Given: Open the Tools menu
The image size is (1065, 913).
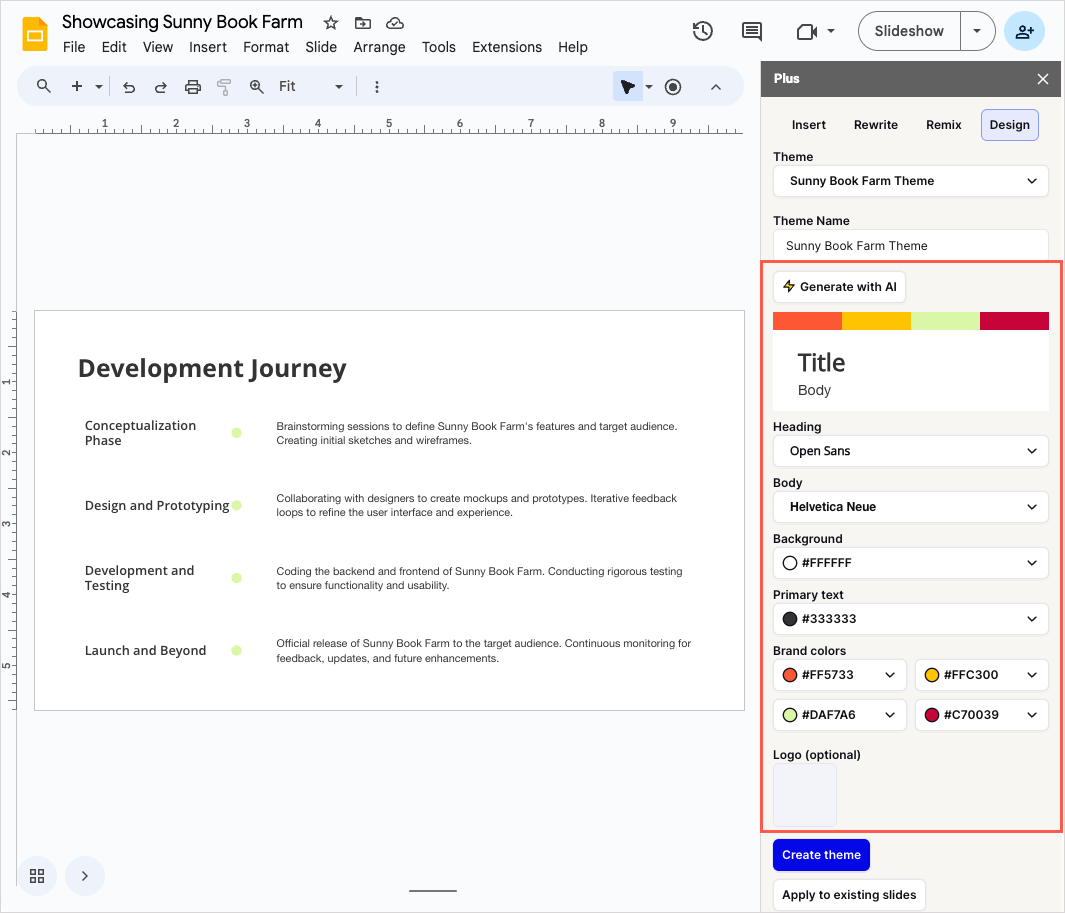Looking at the screenshot, I should click(438, 47).
